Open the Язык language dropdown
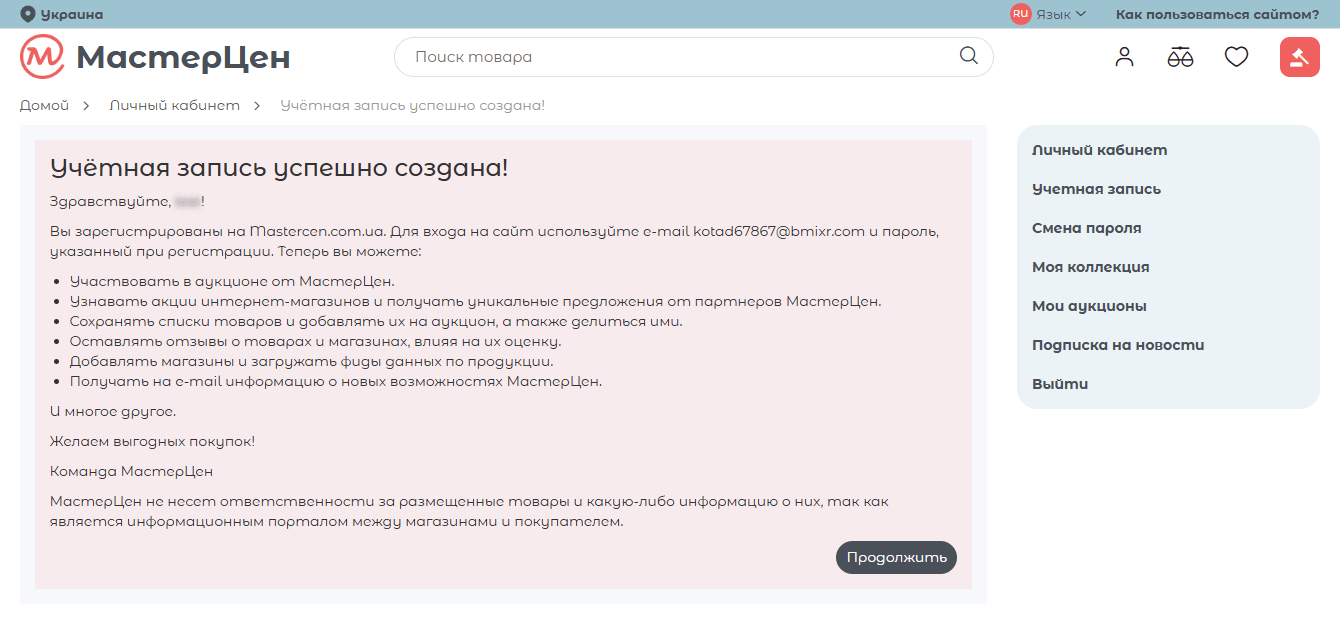 [1057, 13]
